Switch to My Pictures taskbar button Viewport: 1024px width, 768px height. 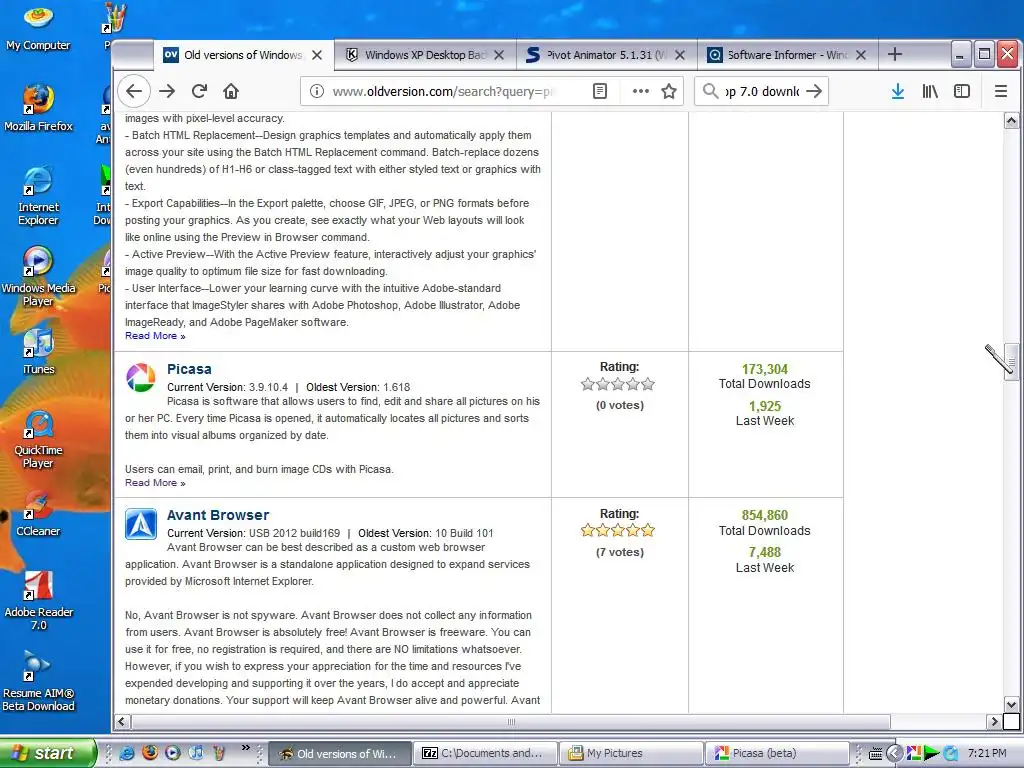coord(631,753)
